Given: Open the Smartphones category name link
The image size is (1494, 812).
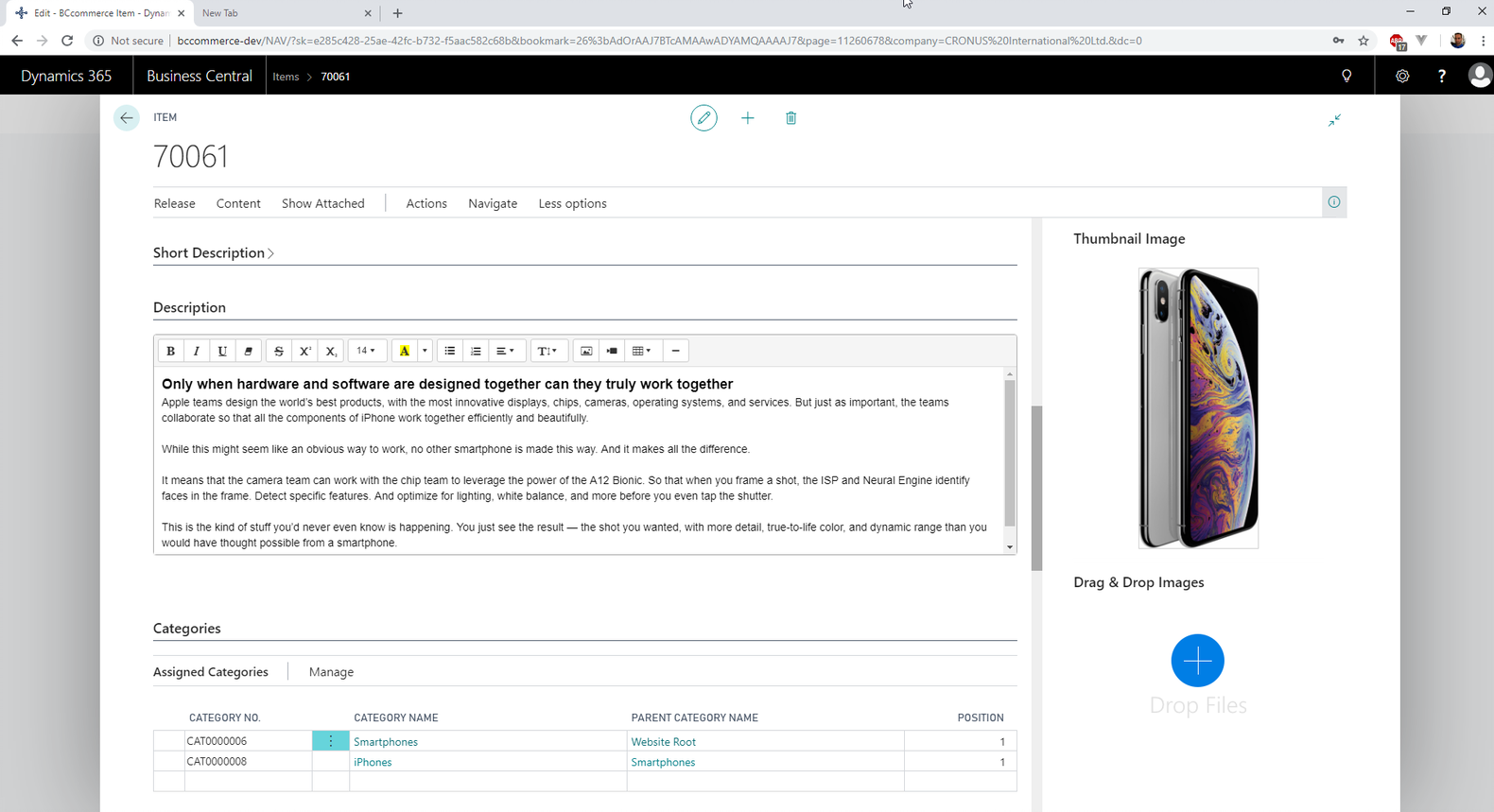Looking at the screenshot, I should pyautogui.click(x=386, y=742).
